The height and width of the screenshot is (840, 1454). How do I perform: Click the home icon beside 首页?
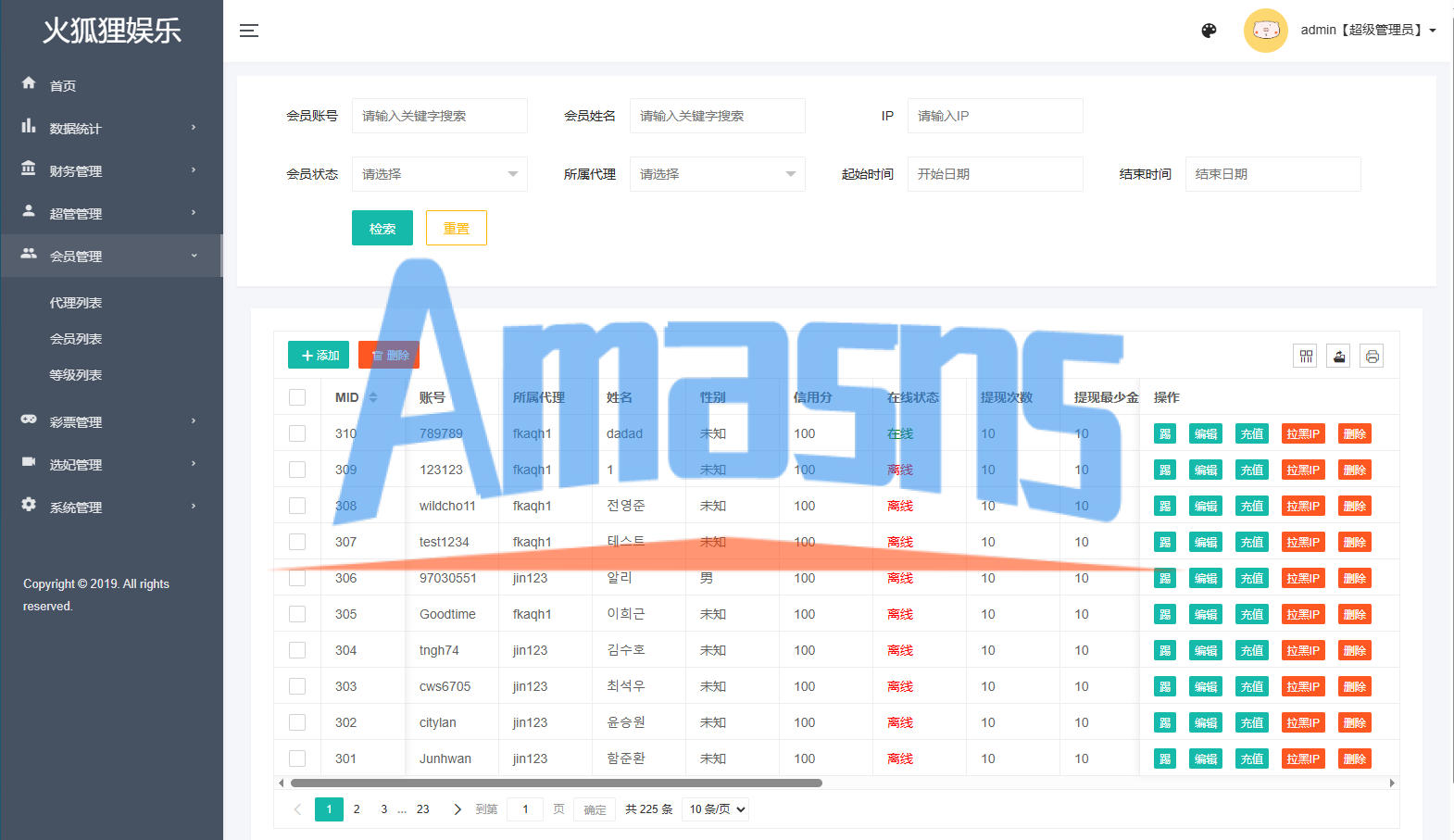[x=29, y=83]
